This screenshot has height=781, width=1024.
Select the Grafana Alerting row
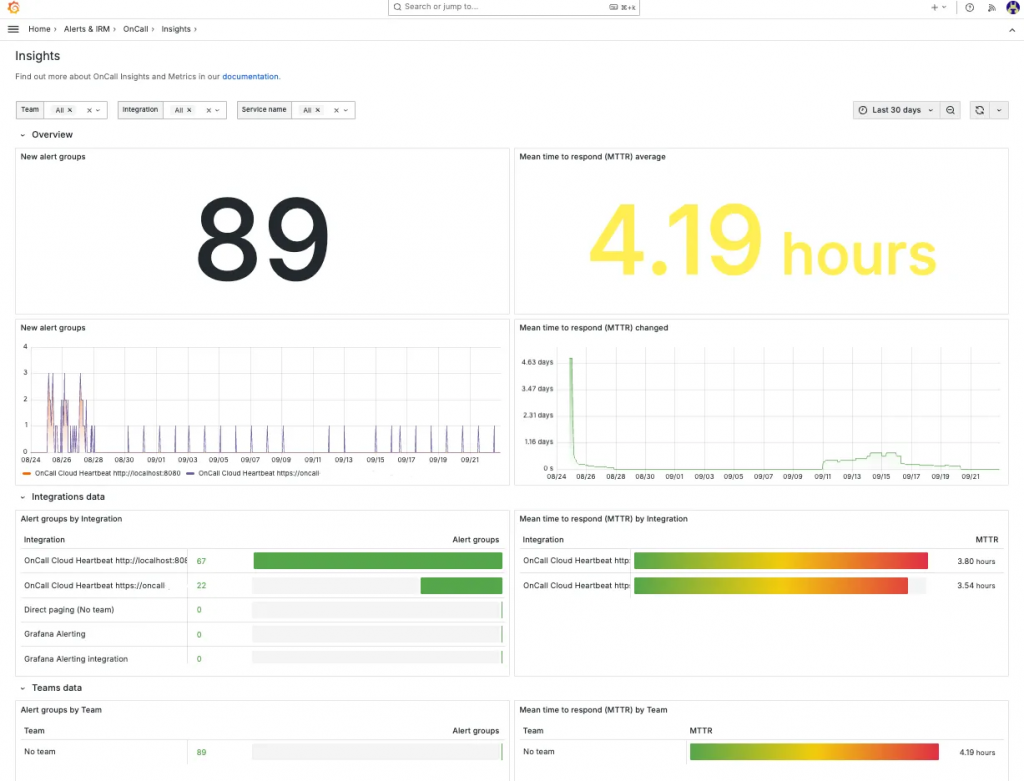click(x=263, y=634)
